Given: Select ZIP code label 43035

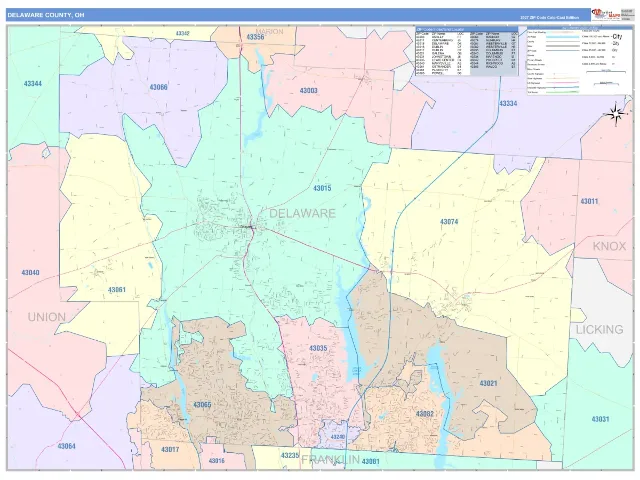Looking at the screenshot, I should 318,348.
